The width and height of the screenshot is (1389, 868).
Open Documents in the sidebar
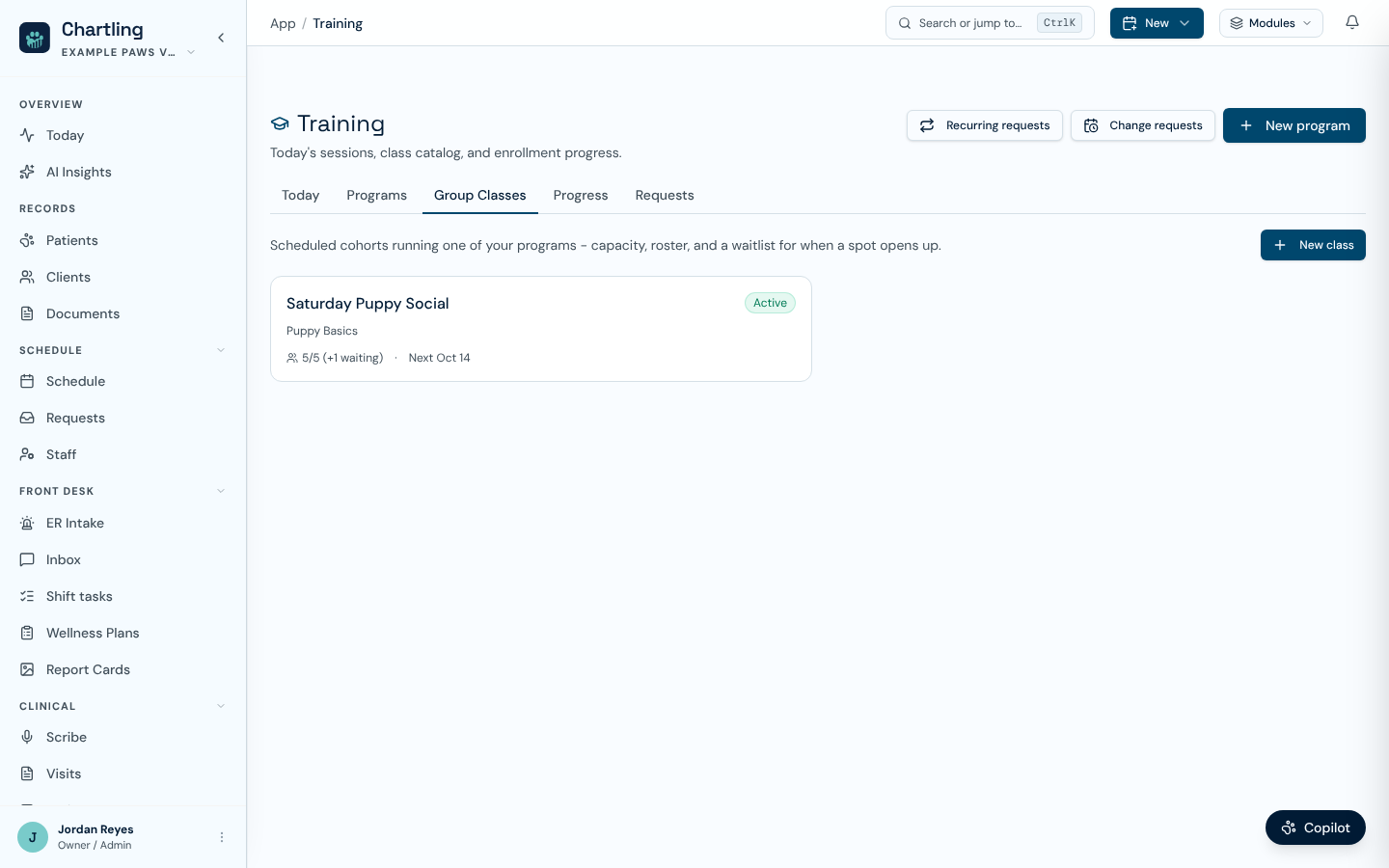click(123, 313)
